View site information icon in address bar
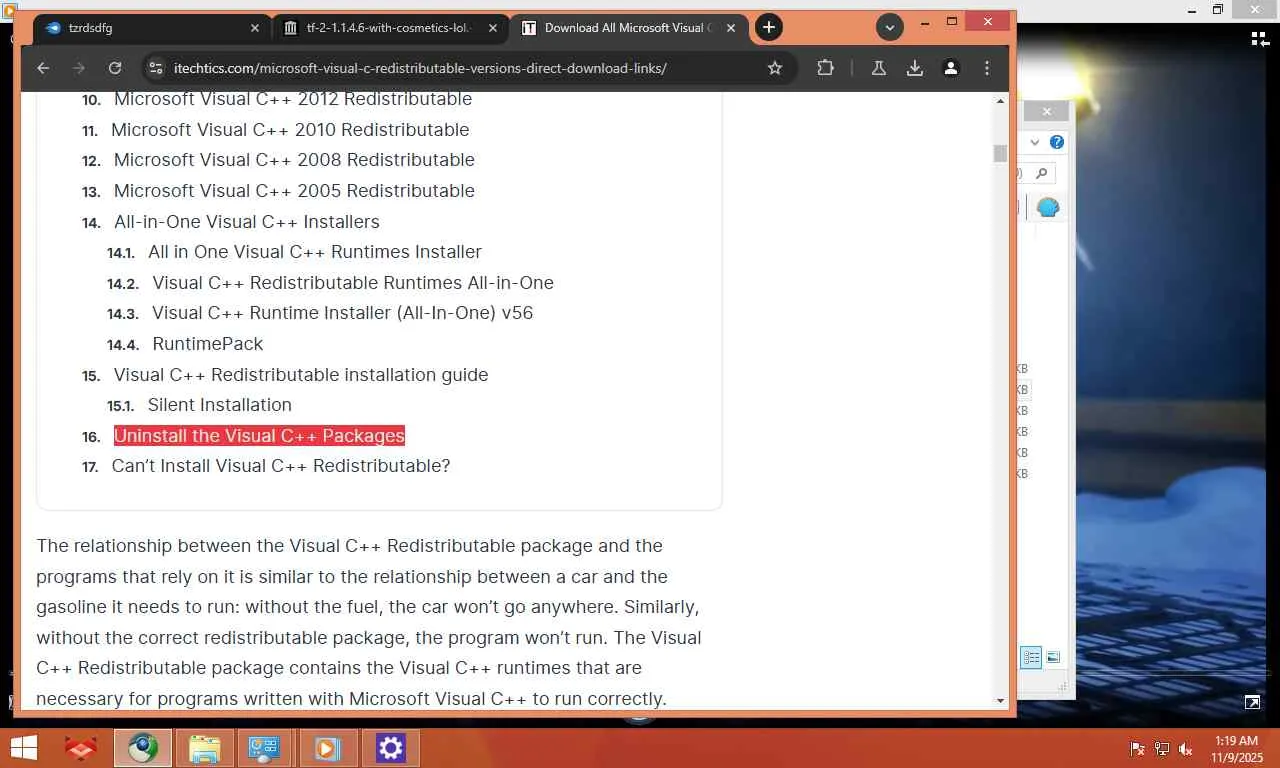The image size is (1280, 768). [x=155, y=68]
